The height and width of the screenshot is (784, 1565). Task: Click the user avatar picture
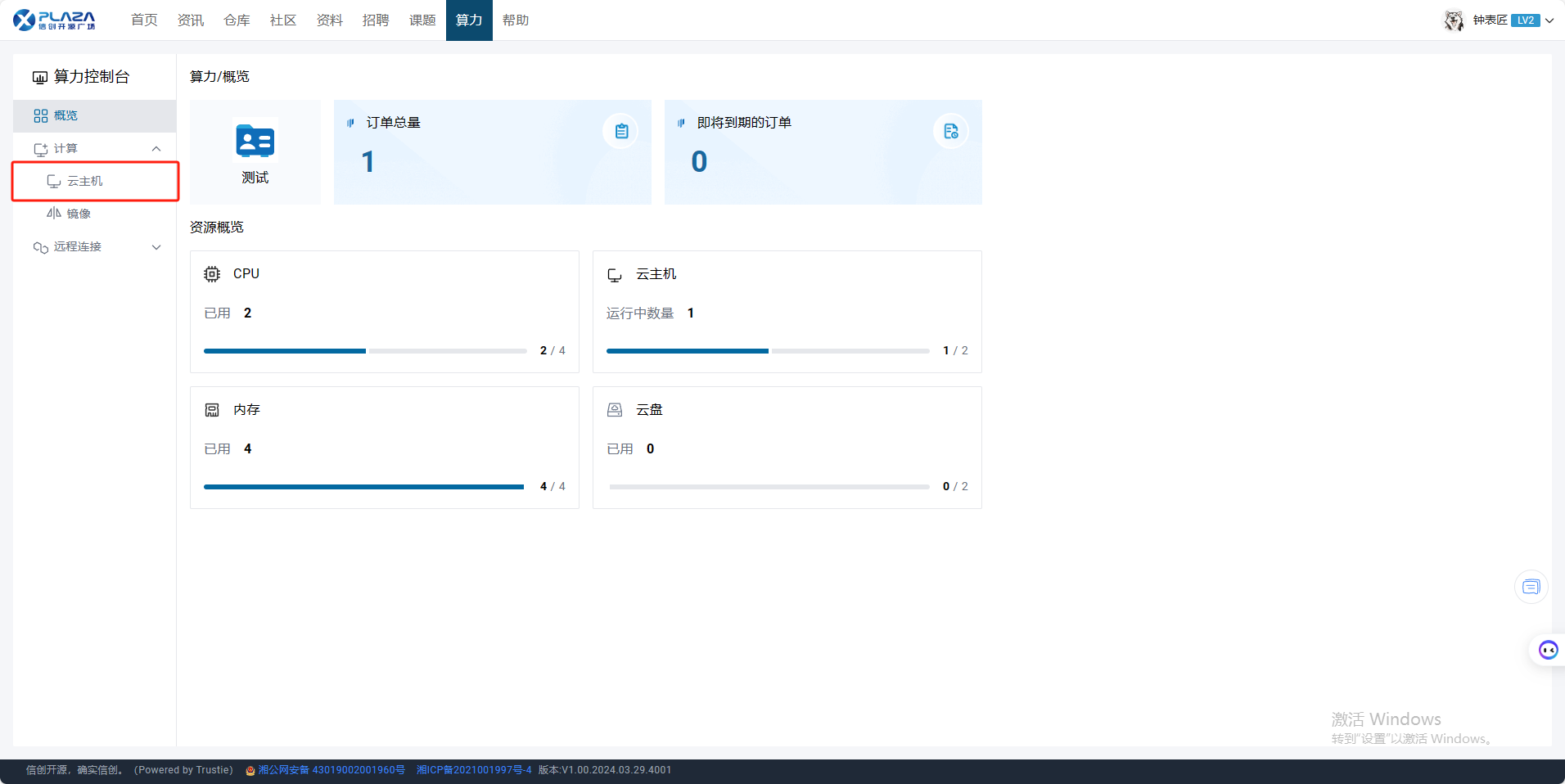pos(1454,20)
